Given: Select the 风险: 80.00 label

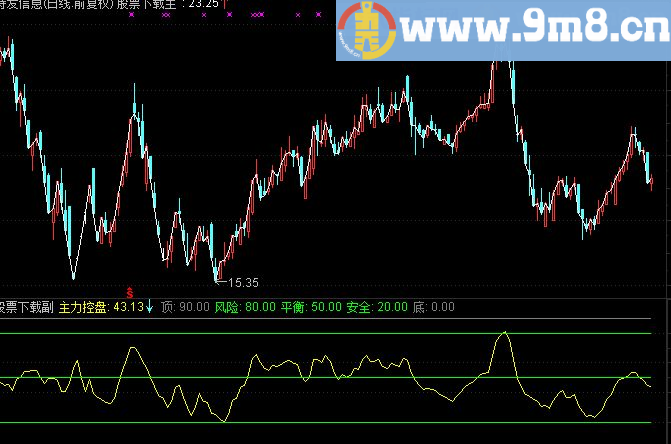Looking at the screenshot, I should [x=245, y=307].
